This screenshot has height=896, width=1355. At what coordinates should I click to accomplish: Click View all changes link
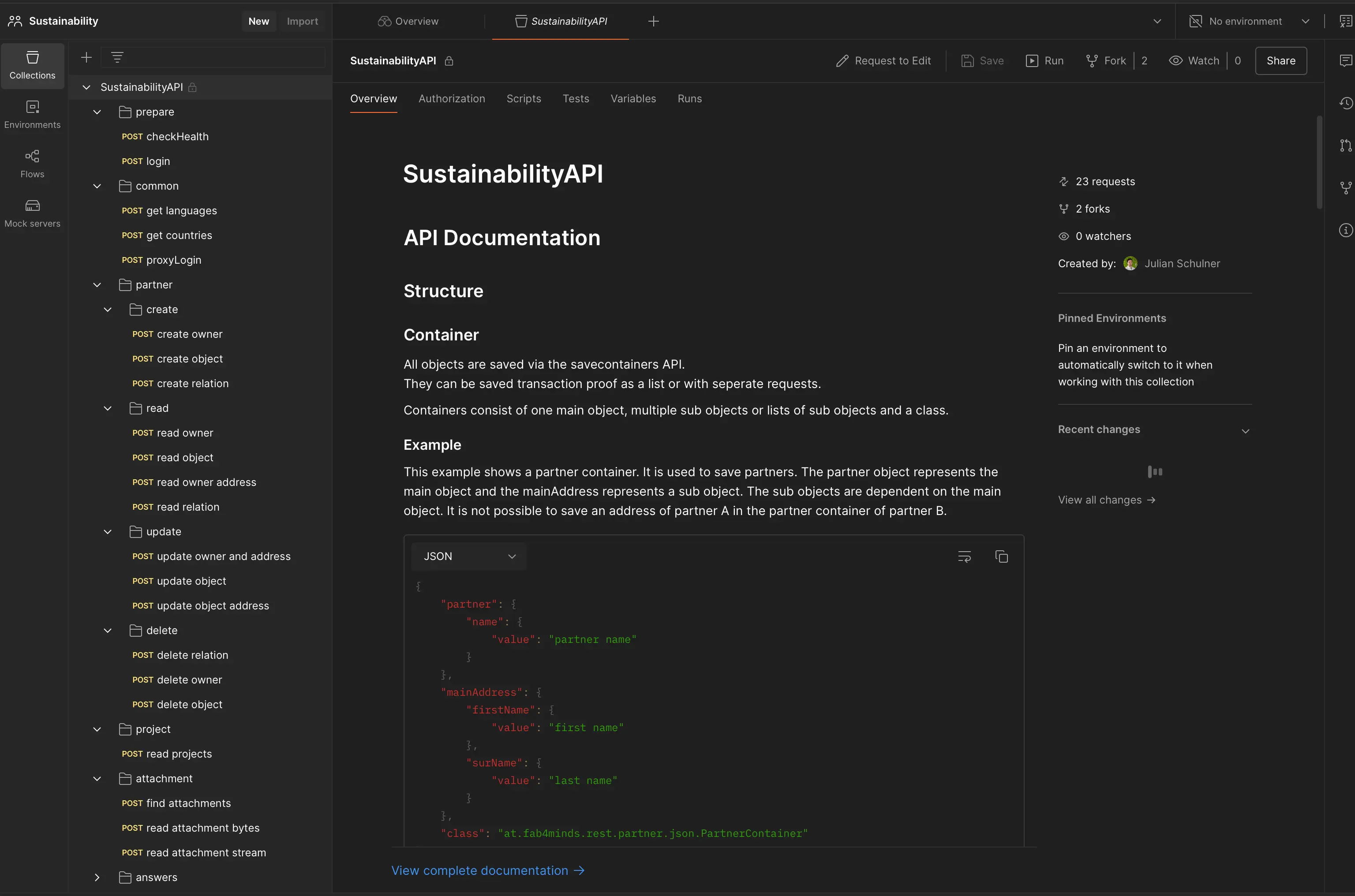point(1106,500)
